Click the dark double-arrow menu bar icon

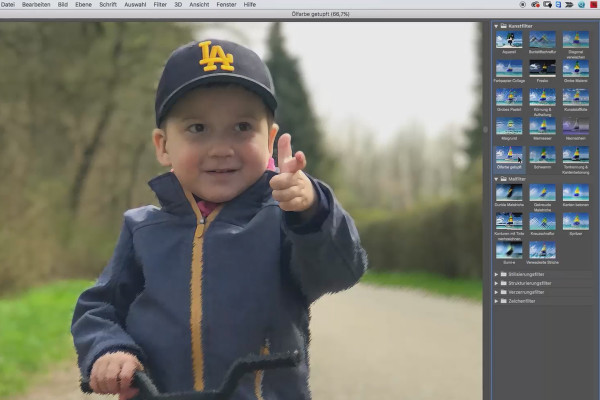coord(569,5)
